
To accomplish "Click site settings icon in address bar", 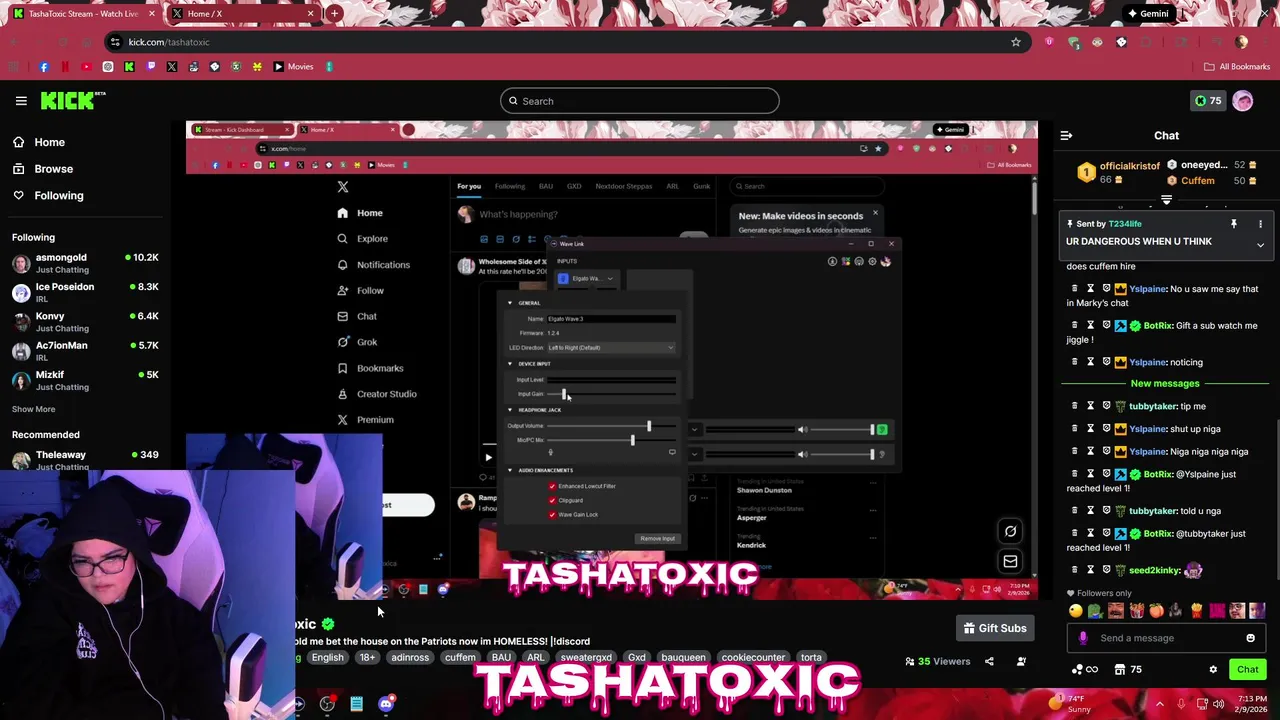I will point(115,42).
